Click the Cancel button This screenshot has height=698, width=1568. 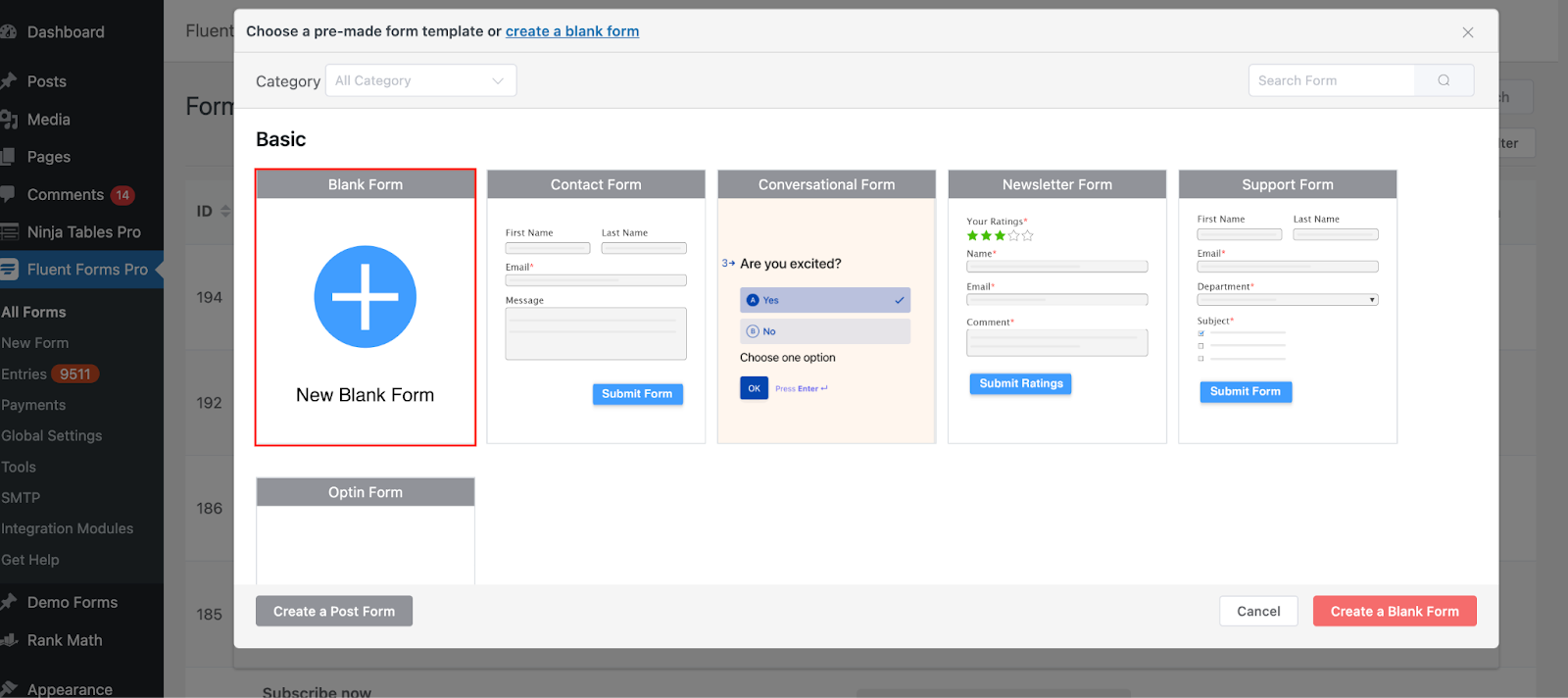tap(1258, 611)
